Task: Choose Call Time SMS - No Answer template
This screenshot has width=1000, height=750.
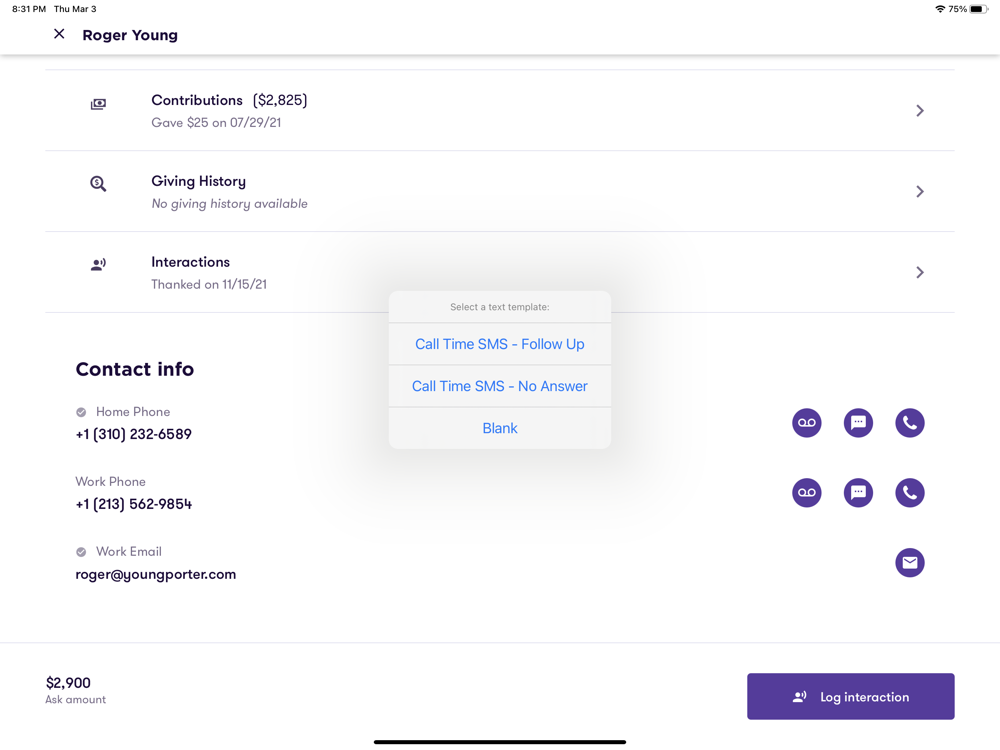Action: click(500, 386)
